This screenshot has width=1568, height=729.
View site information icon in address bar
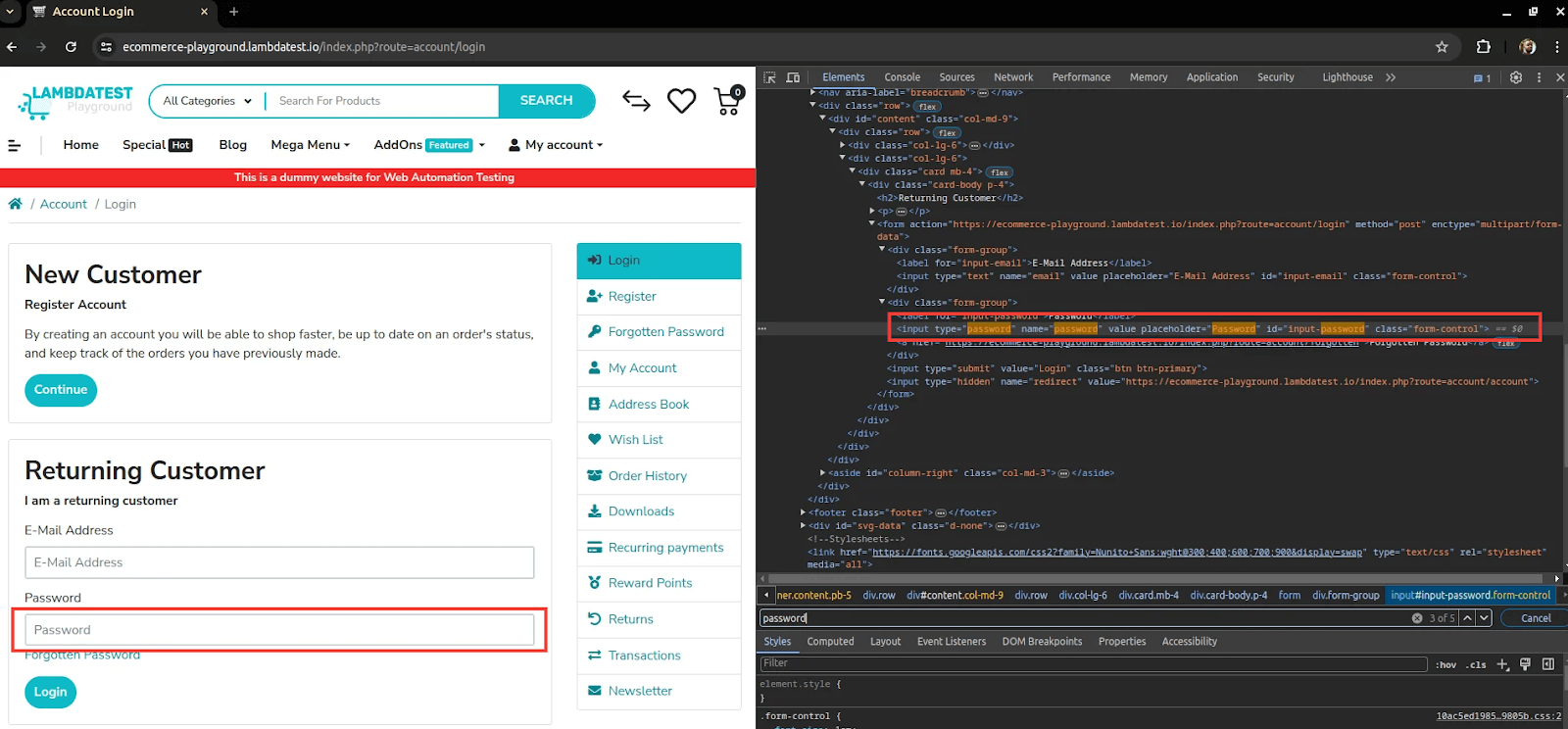click(107, 47)
